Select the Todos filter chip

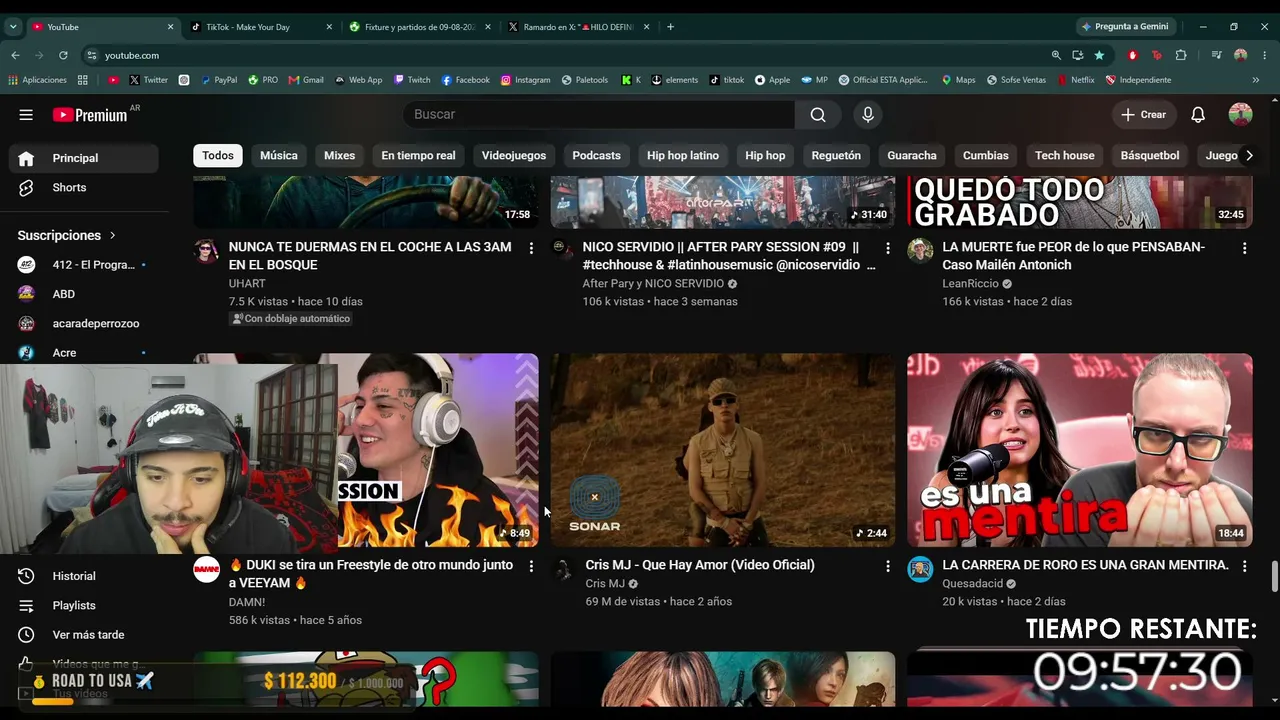coord(218,156)
